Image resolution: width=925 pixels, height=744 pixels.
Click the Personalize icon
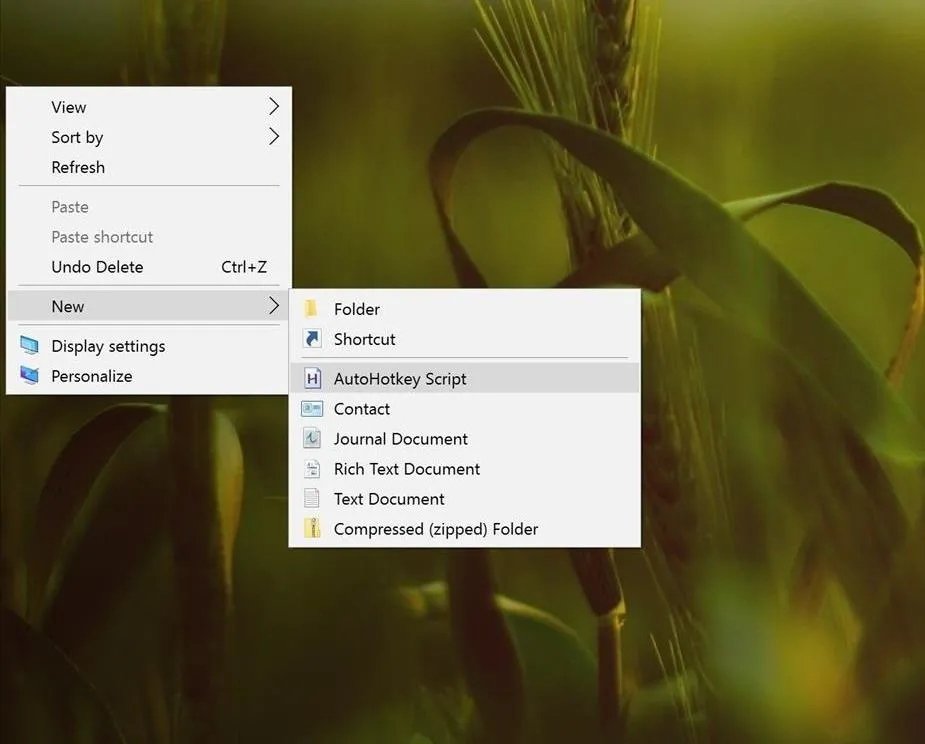(29, 375)
